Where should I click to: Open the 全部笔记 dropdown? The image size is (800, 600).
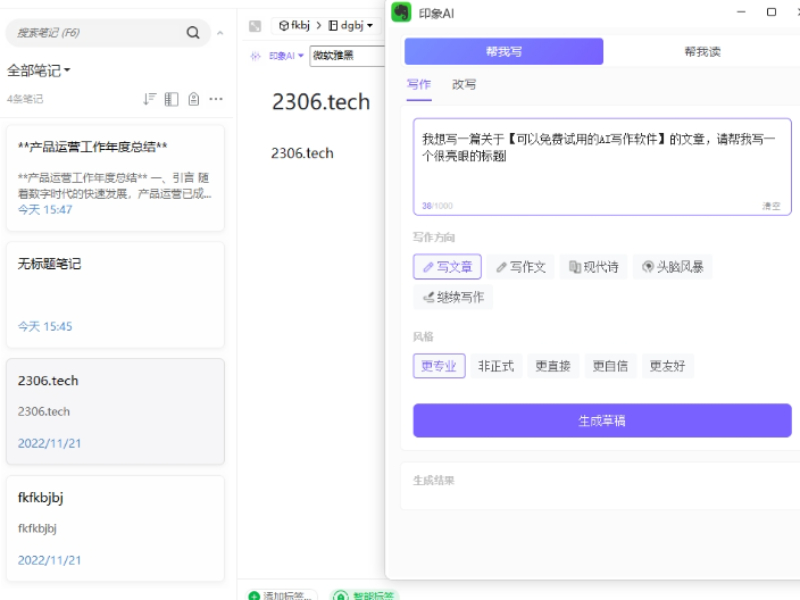tap(39, 70)
